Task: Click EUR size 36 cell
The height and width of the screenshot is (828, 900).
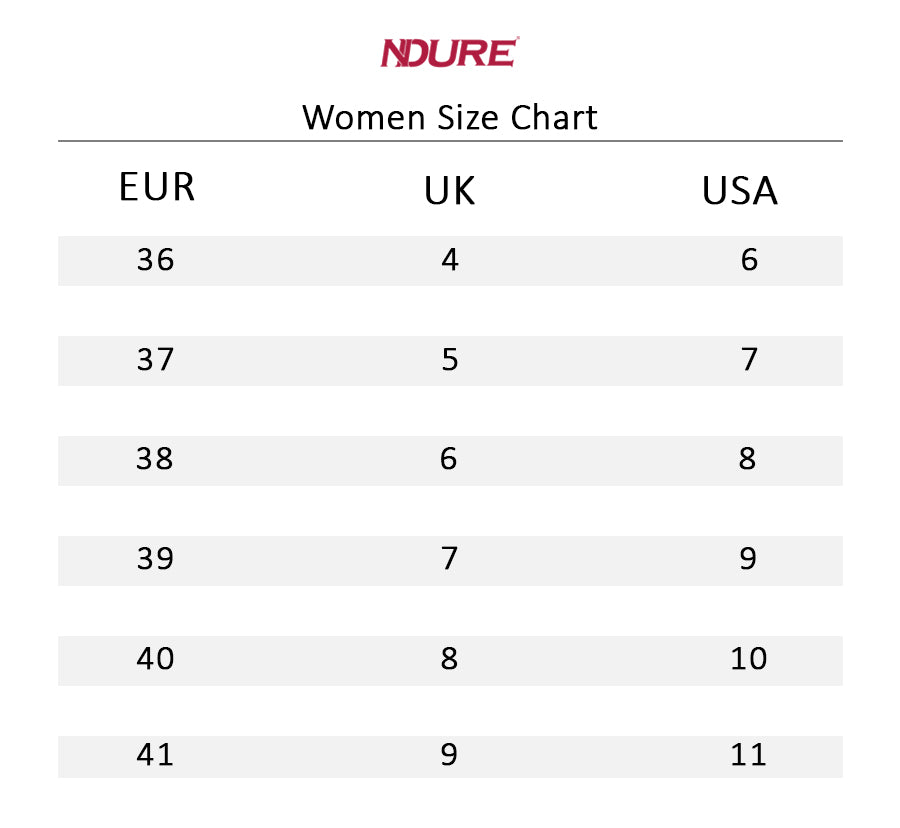Action: 155,260
